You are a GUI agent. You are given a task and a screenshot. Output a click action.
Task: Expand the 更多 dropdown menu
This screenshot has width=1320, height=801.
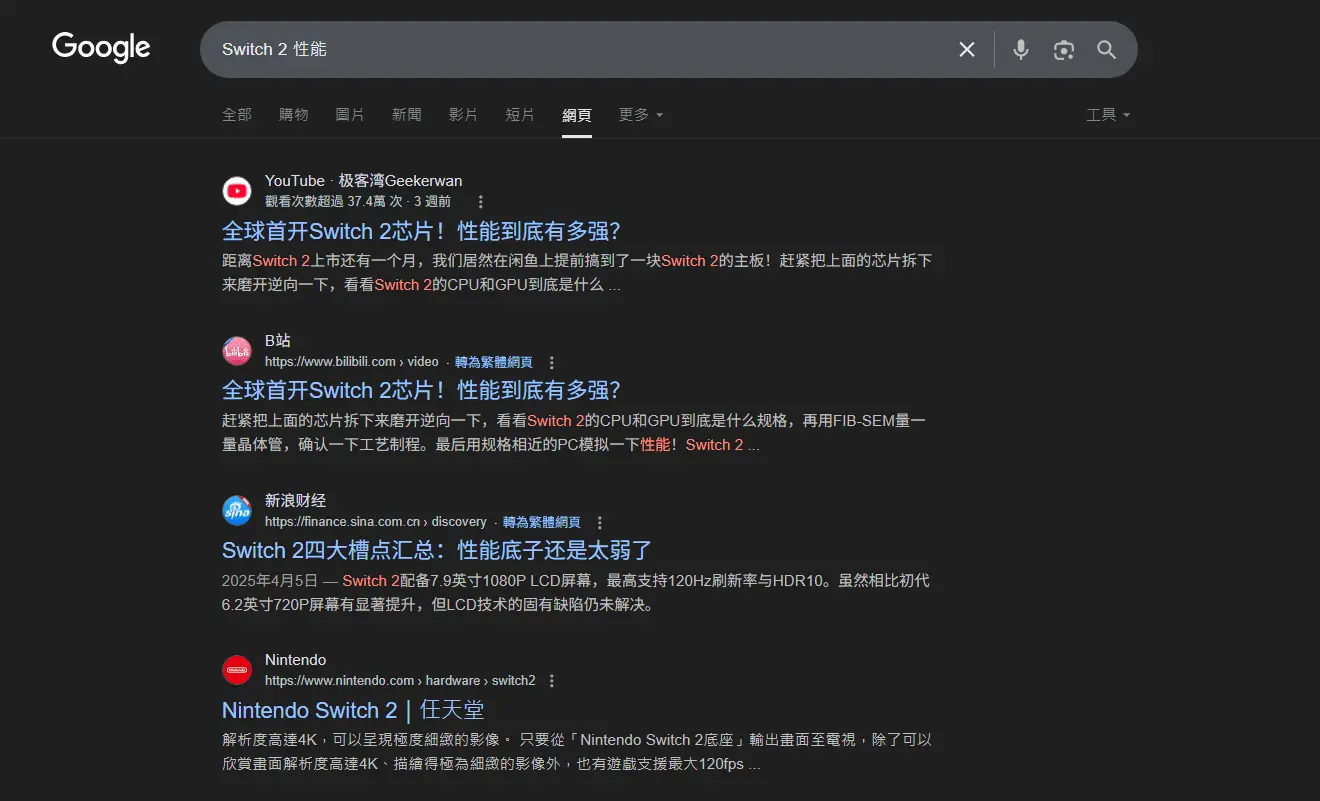click(x=640, y=115)
